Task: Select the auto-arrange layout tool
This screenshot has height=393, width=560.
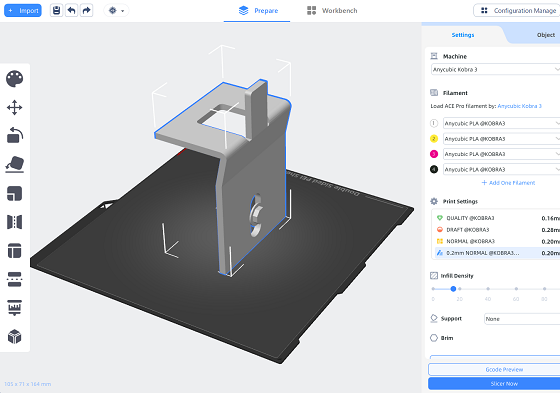Action: [15, 250]
